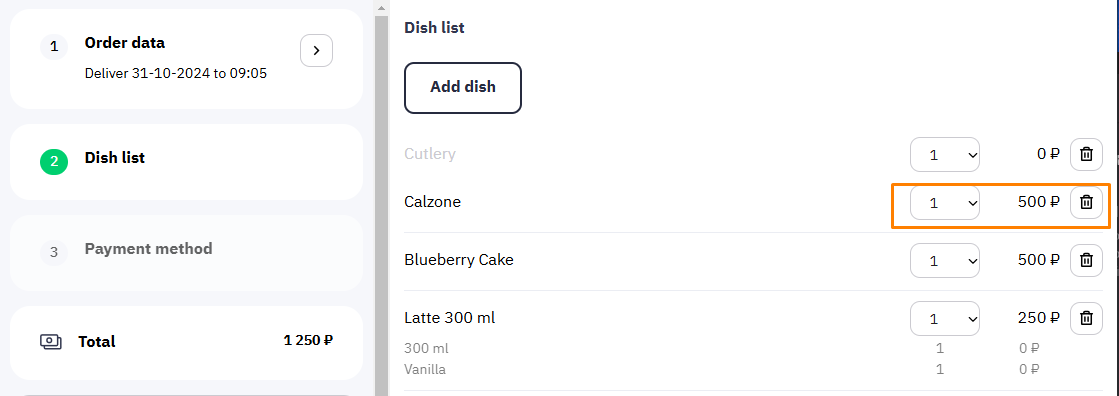Delete Cutlery with its trash icon

pos(1086,154)
